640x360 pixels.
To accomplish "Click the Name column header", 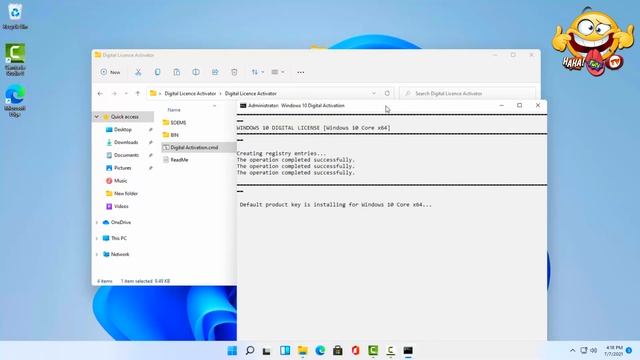I will point(174,110).
